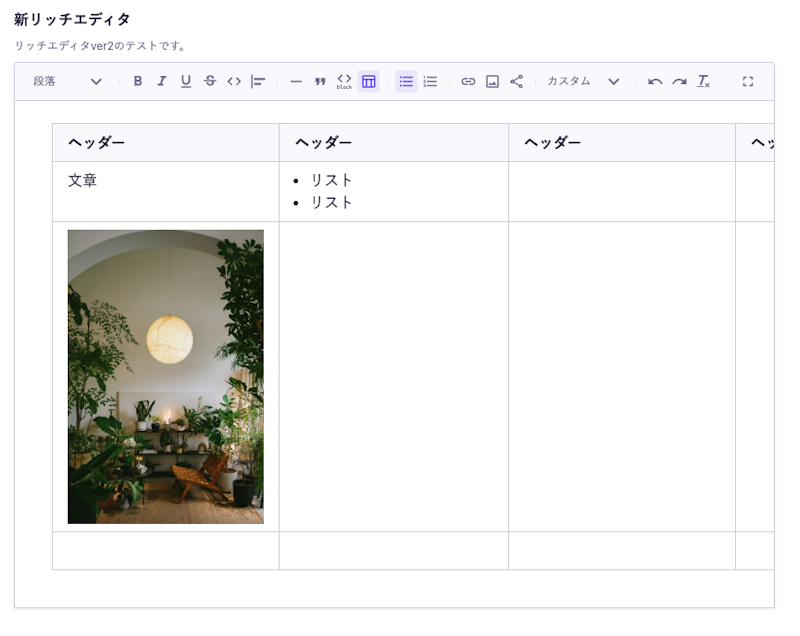Expand the alignment options
The image size is (800, 636).
pos(256,82)
